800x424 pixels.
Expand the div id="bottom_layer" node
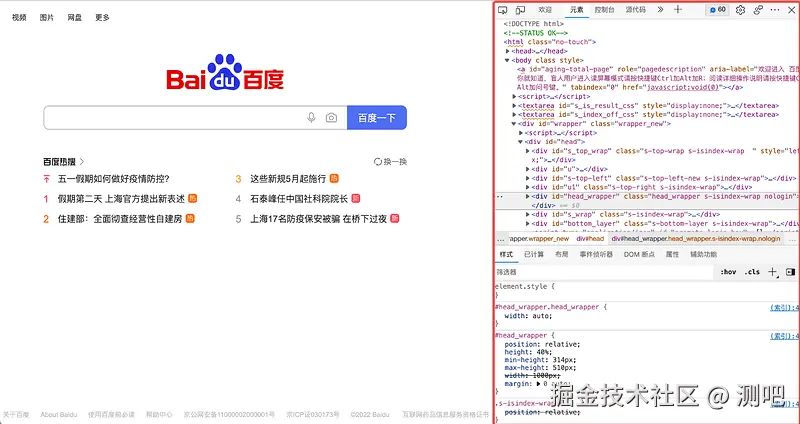pyautogui.click(x=528, y=223)
